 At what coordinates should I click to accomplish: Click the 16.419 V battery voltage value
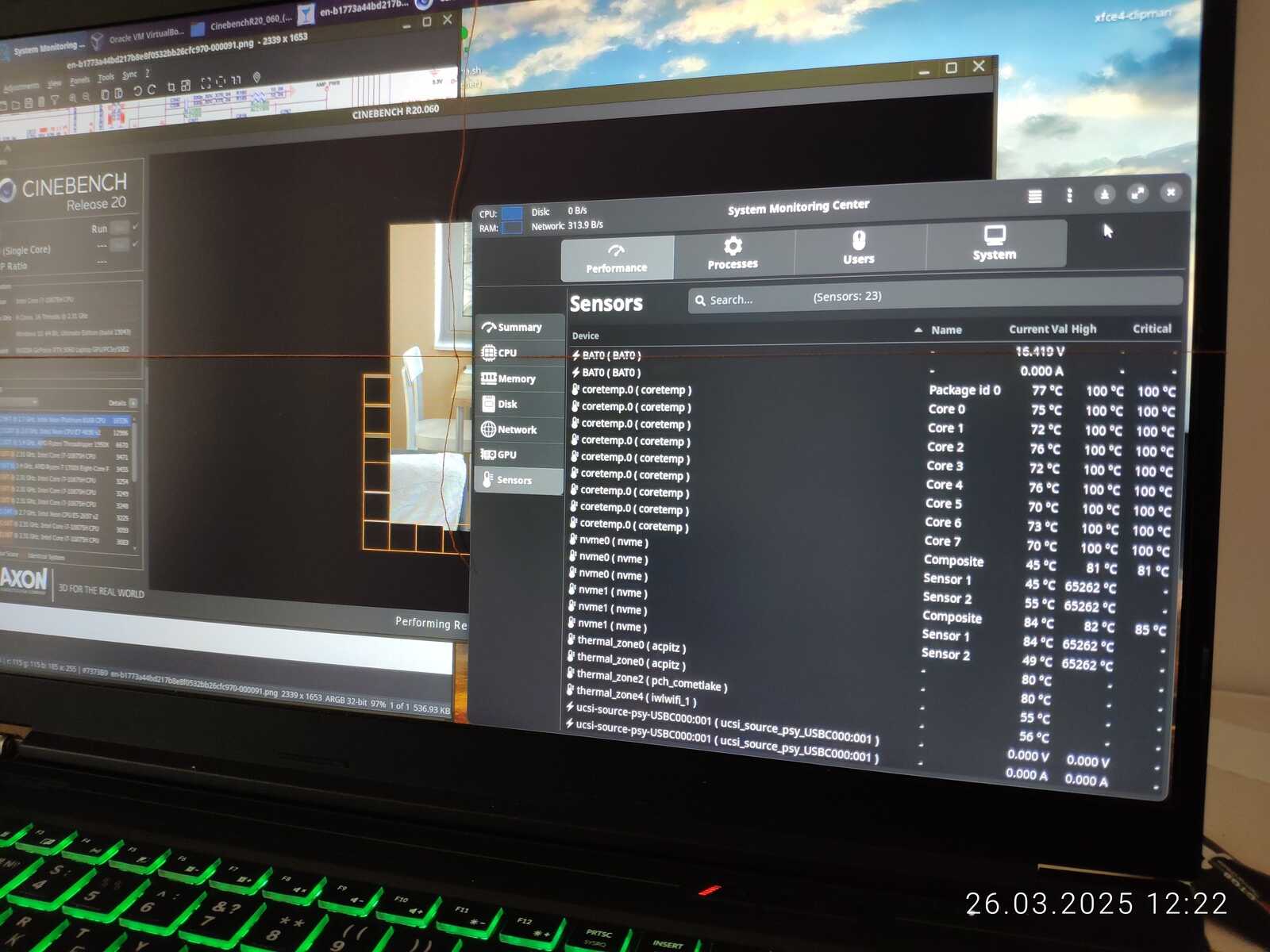click(x=1040, y=351)
